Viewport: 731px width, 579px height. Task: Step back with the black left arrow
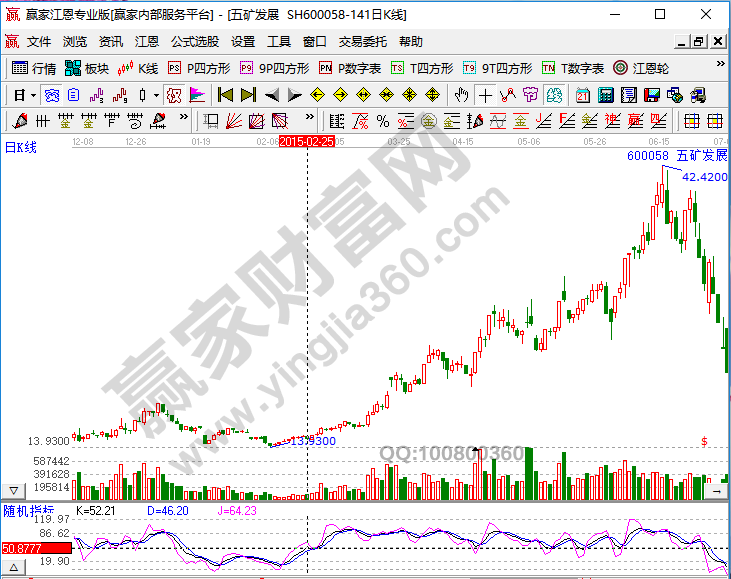point(272,95)
